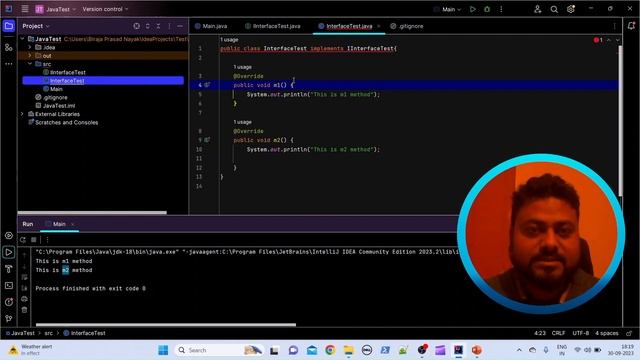The width and height of the screenshot is (640, 360).
Task: Open the Structure tool window
Action: [x=9, y=47]
